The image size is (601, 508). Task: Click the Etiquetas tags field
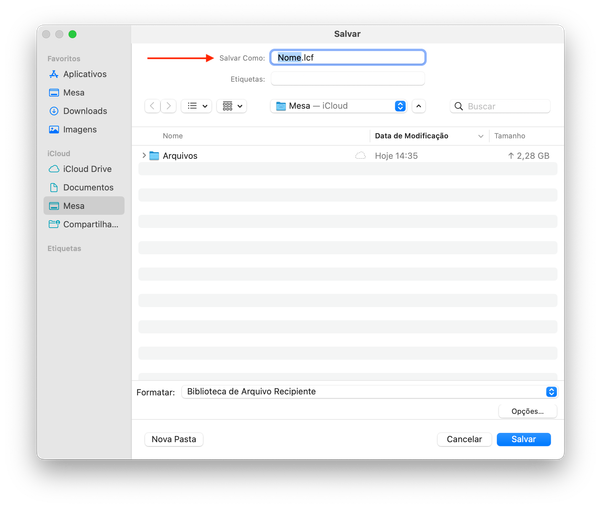[348, 79]
